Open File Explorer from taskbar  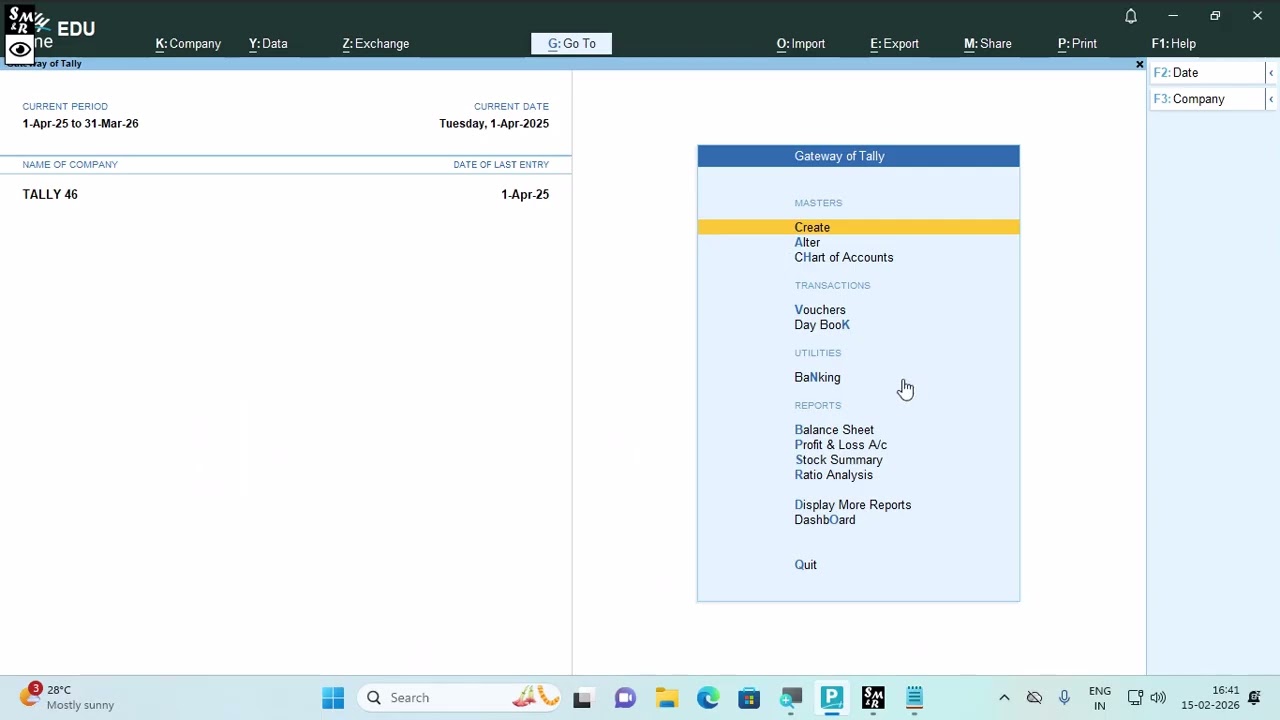667,698
